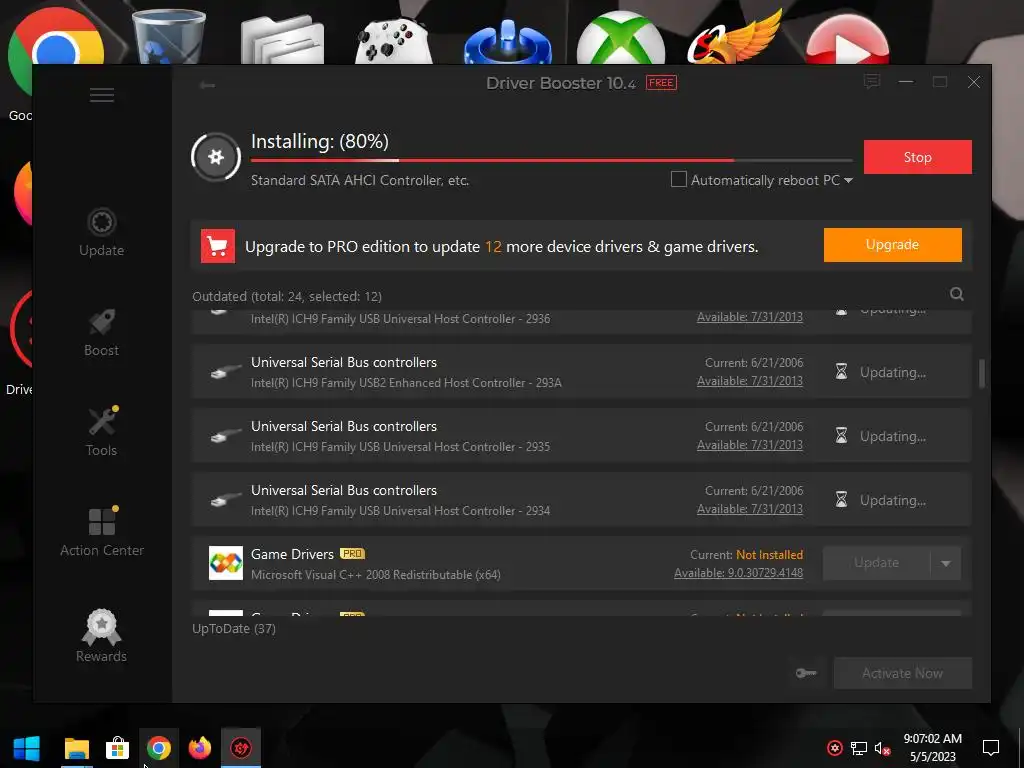Image resolution: width=1024 pixels, height=768 pixels.
Task: Open File Explorer from the taskbar
Action: click(76, 748)
